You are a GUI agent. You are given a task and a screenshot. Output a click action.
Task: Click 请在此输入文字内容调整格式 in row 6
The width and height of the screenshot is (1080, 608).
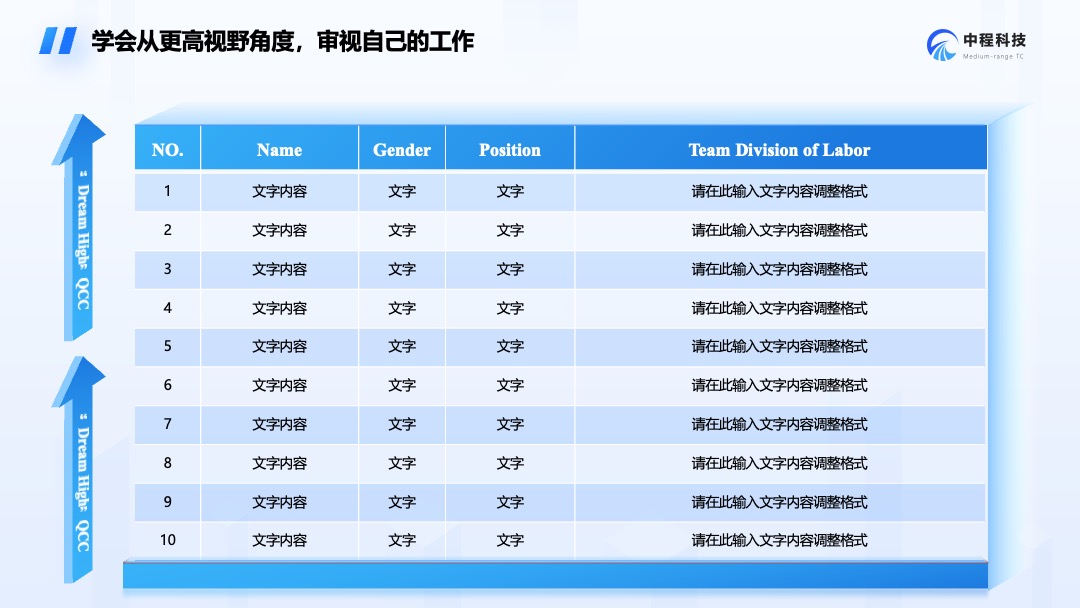click(780, 386)
